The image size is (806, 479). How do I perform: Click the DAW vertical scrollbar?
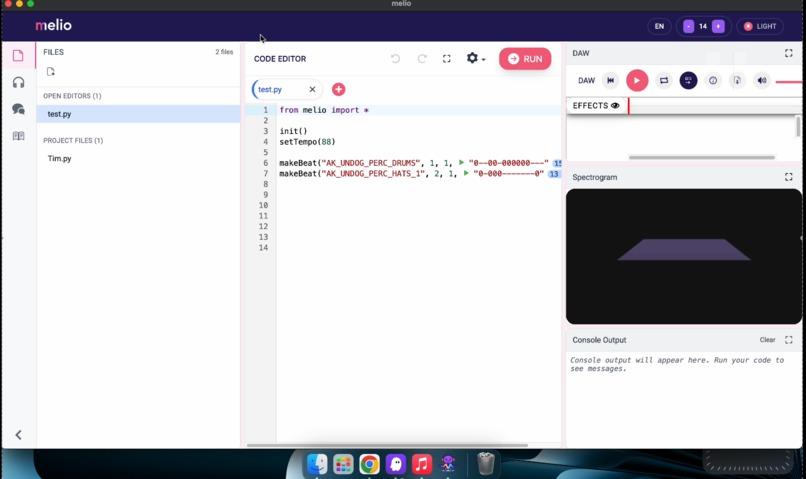(x=798, y=126)
